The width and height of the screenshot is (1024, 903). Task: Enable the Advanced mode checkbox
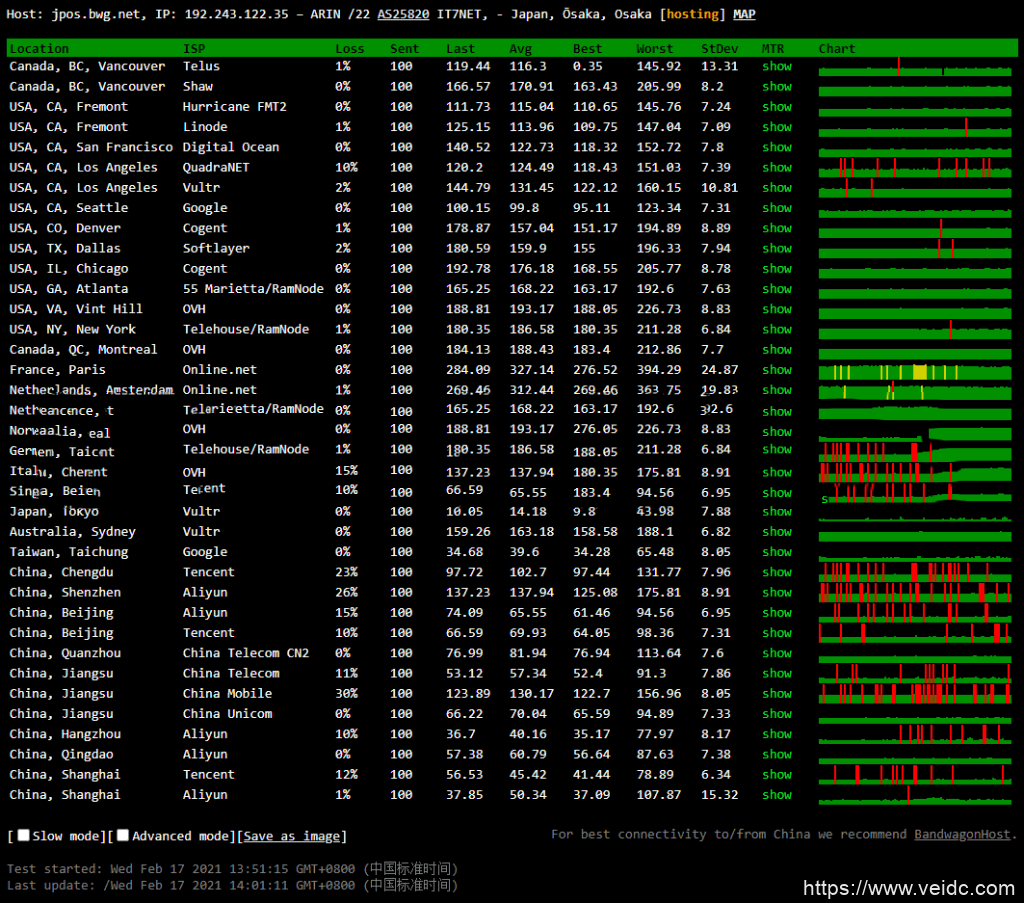pos(123,836)
